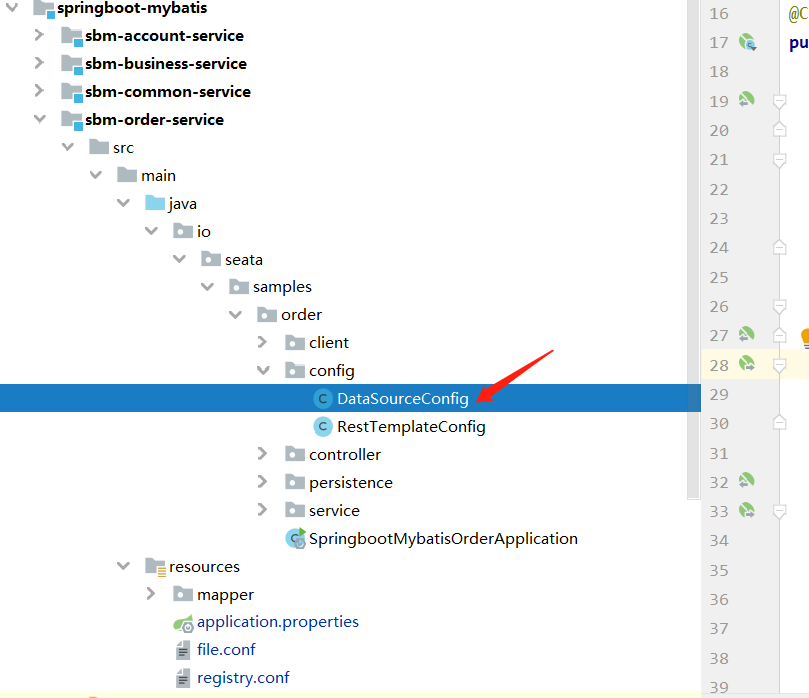Click the registry.conf file icon
The image size is (809, 698).
click(183, 678)
